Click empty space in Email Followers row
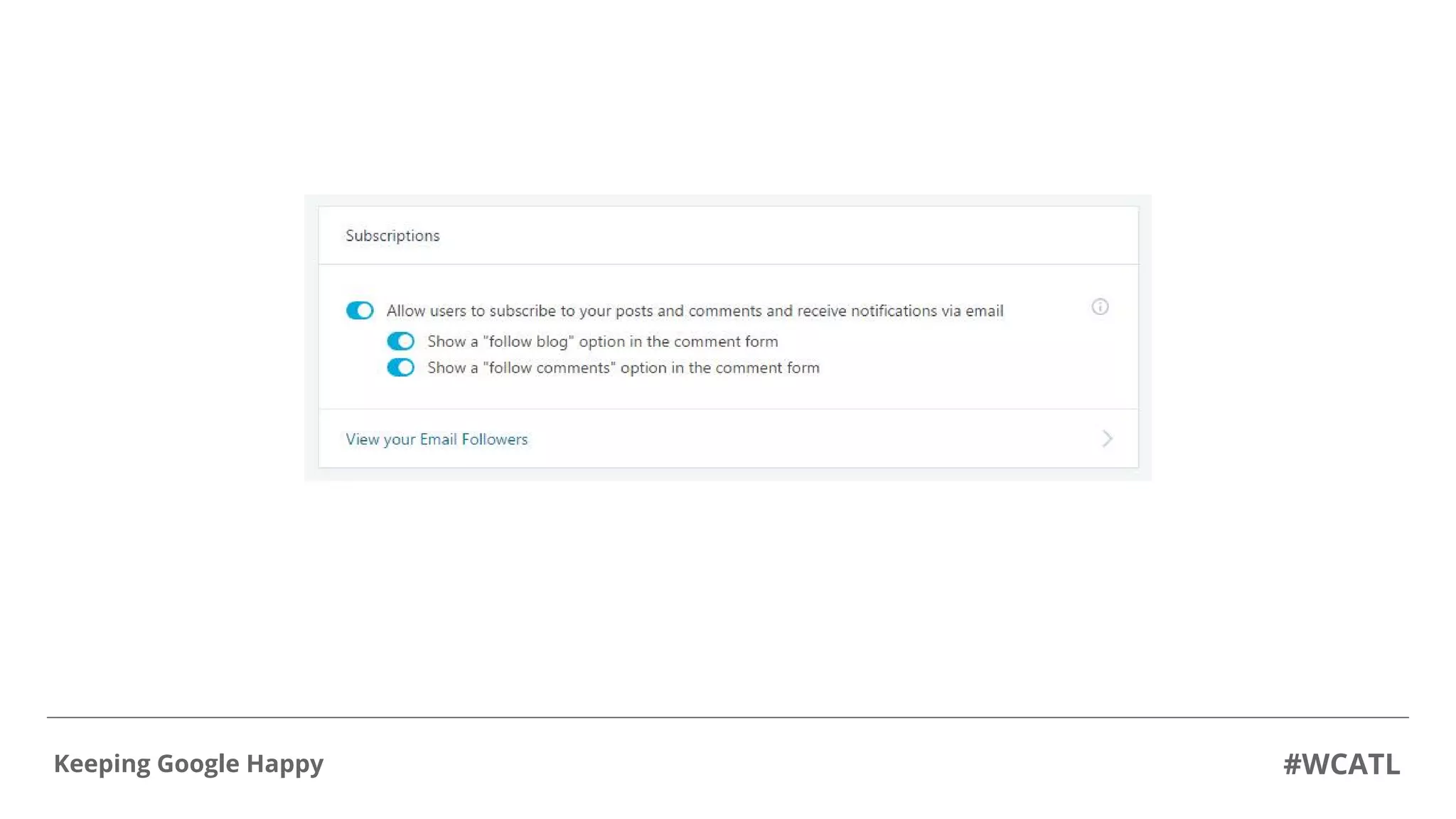Viewport: 1456px width, 819px height. 782,439
